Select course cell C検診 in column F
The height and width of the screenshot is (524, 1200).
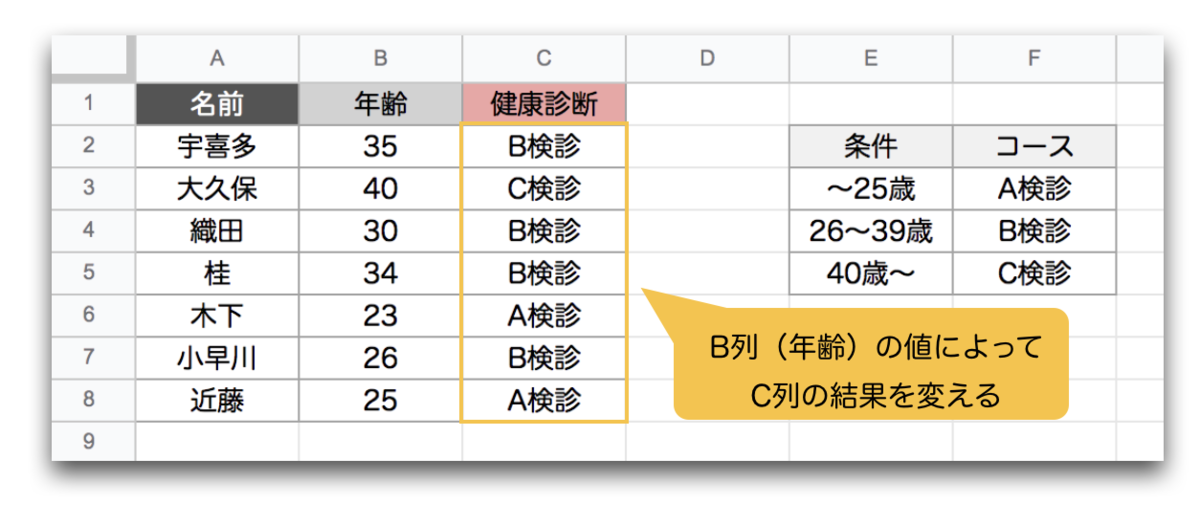point(1034,273)
